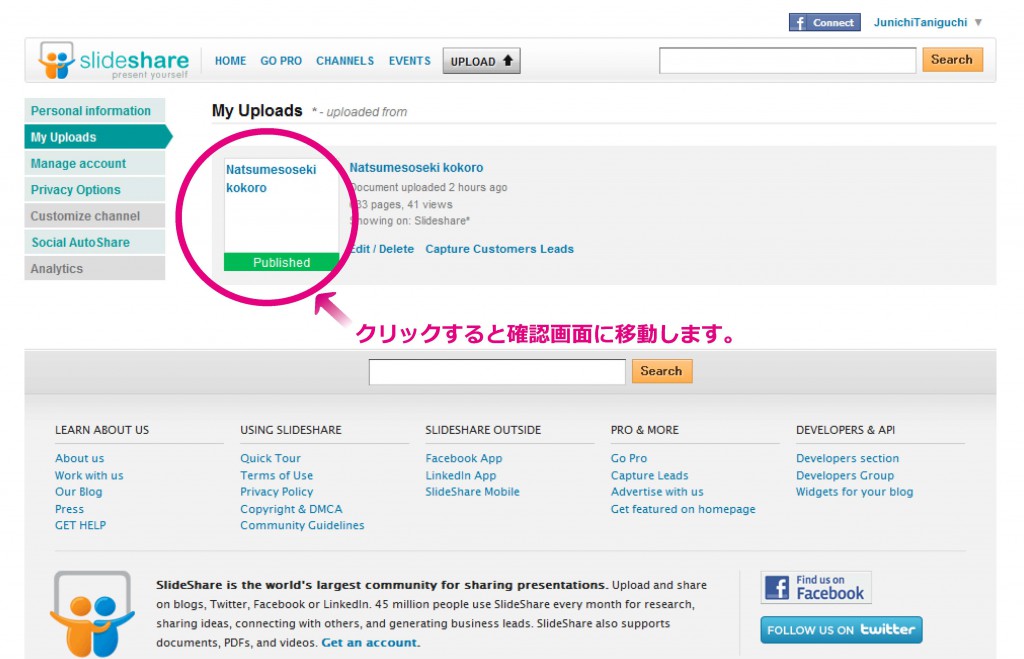Select Personal information in the sidebar
This screenshot has width=1024, height=659.
pos(95,111)
